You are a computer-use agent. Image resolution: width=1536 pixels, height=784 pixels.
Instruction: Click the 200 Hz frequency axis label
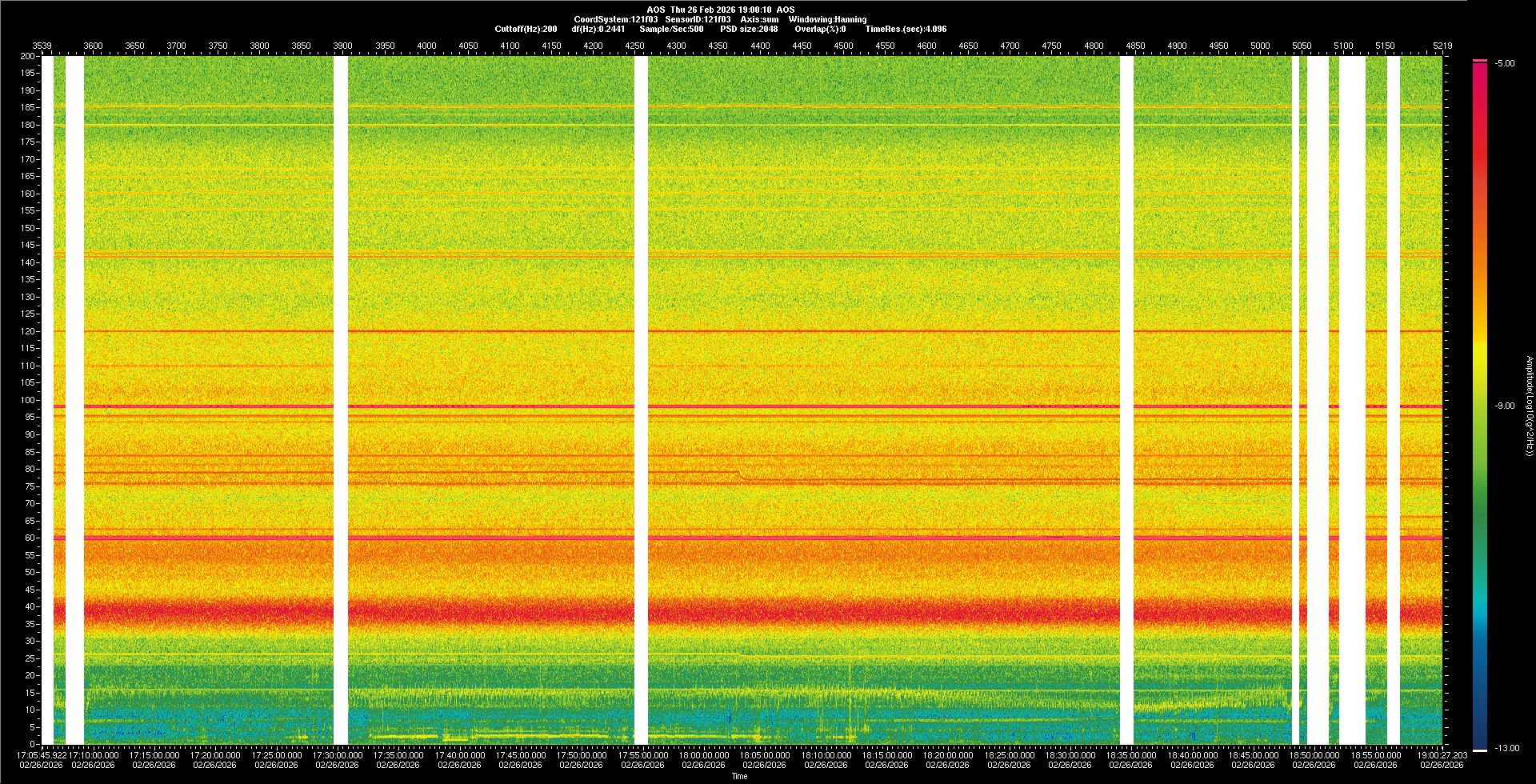pyautogui.click(x=27, y=56)
